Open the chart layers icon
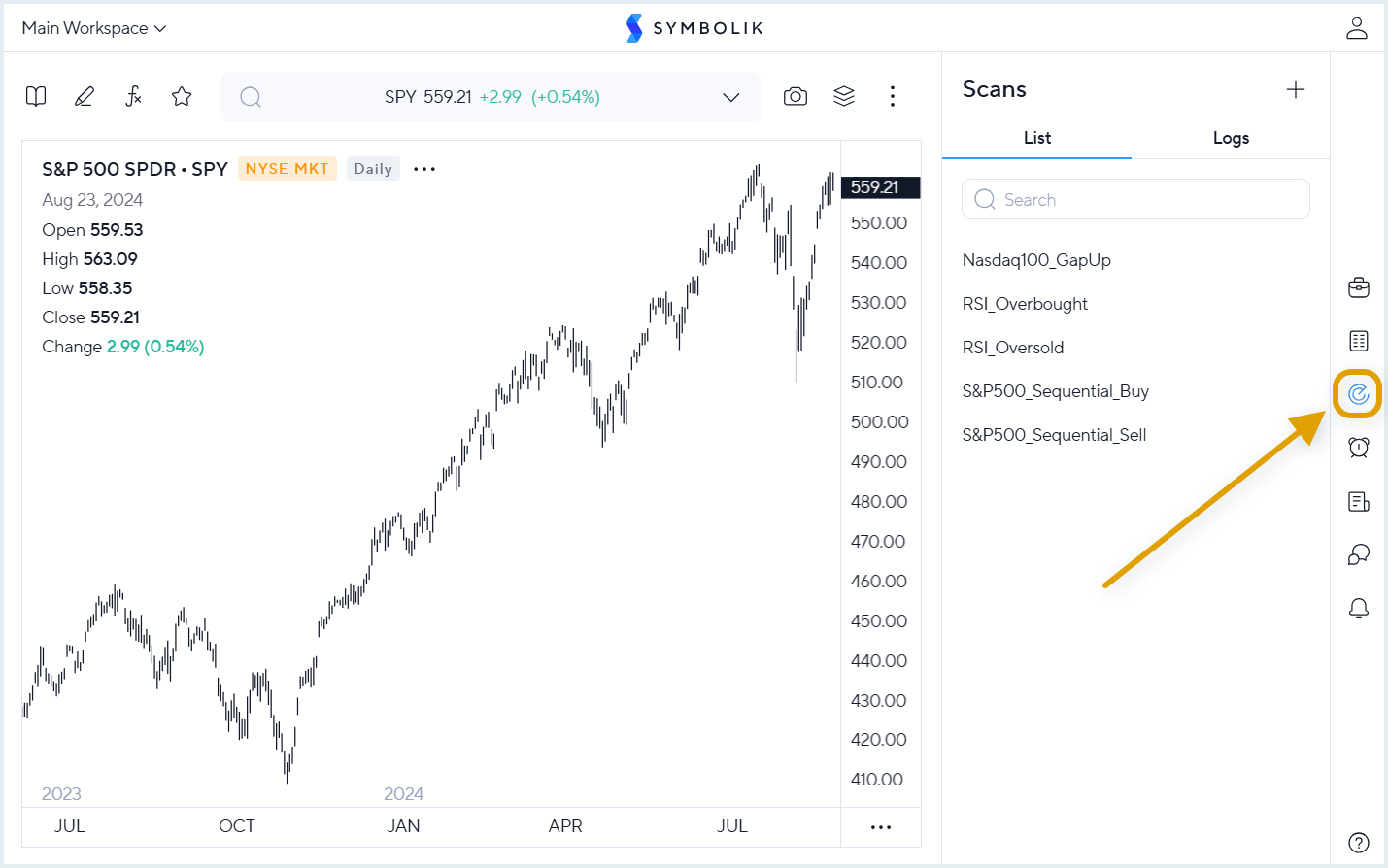The height and width of the screenshot is (868, 1388). pyautogui.click(x=844, y=96)
